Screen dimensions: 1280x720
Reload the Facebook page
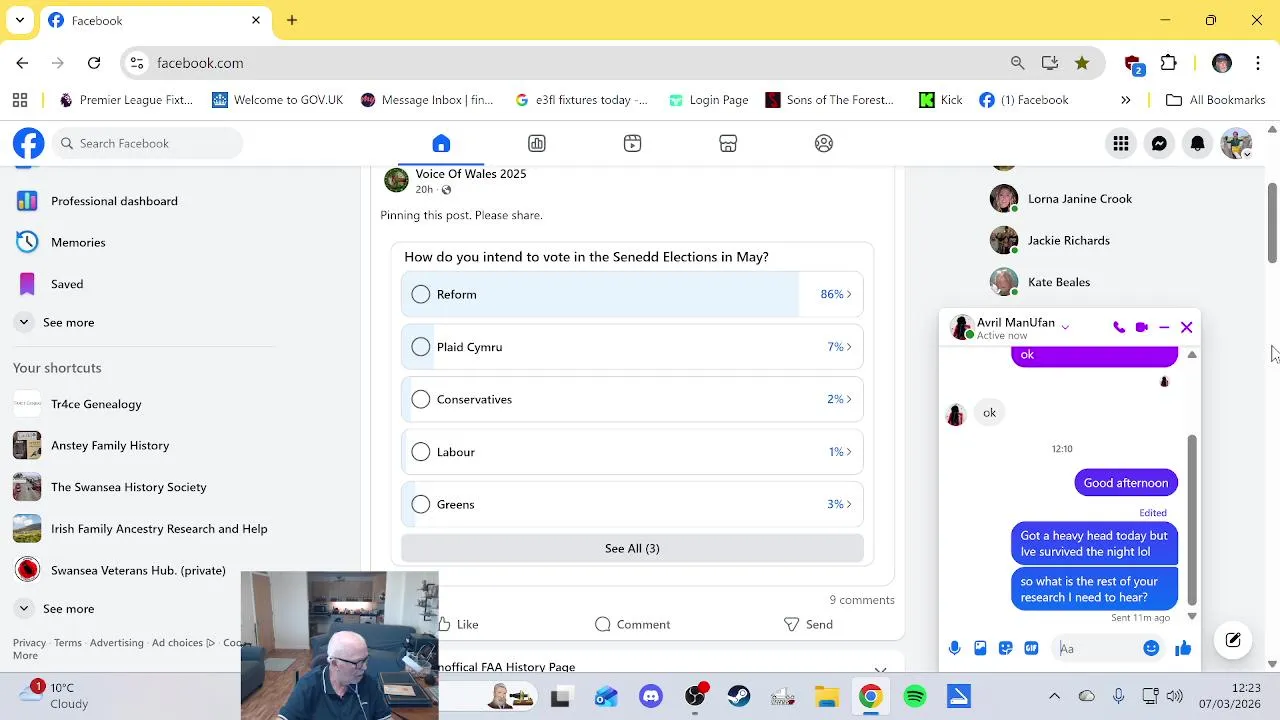click(94, 63)
